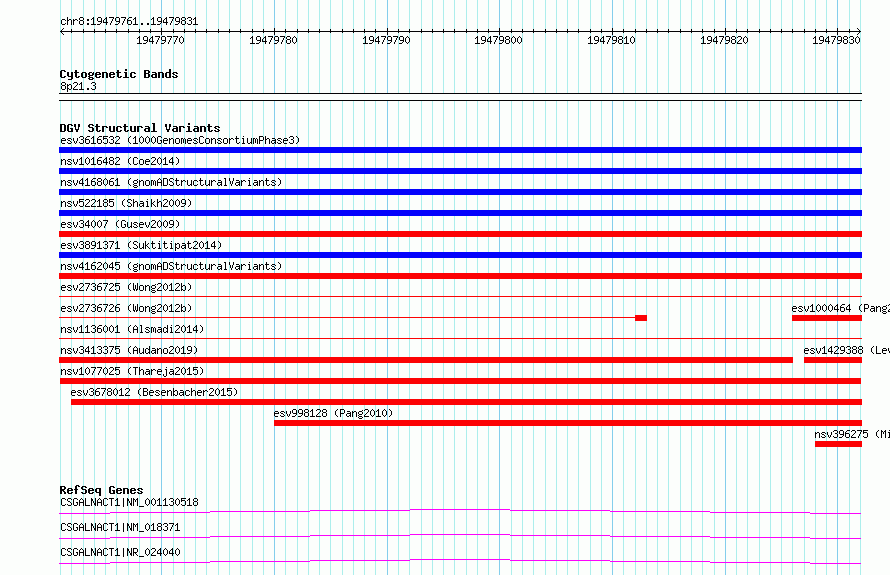
Task: Click the esv3616532 (1000GenomesConsortiumPhase3) variant label
Action: [x=180, y=140]
